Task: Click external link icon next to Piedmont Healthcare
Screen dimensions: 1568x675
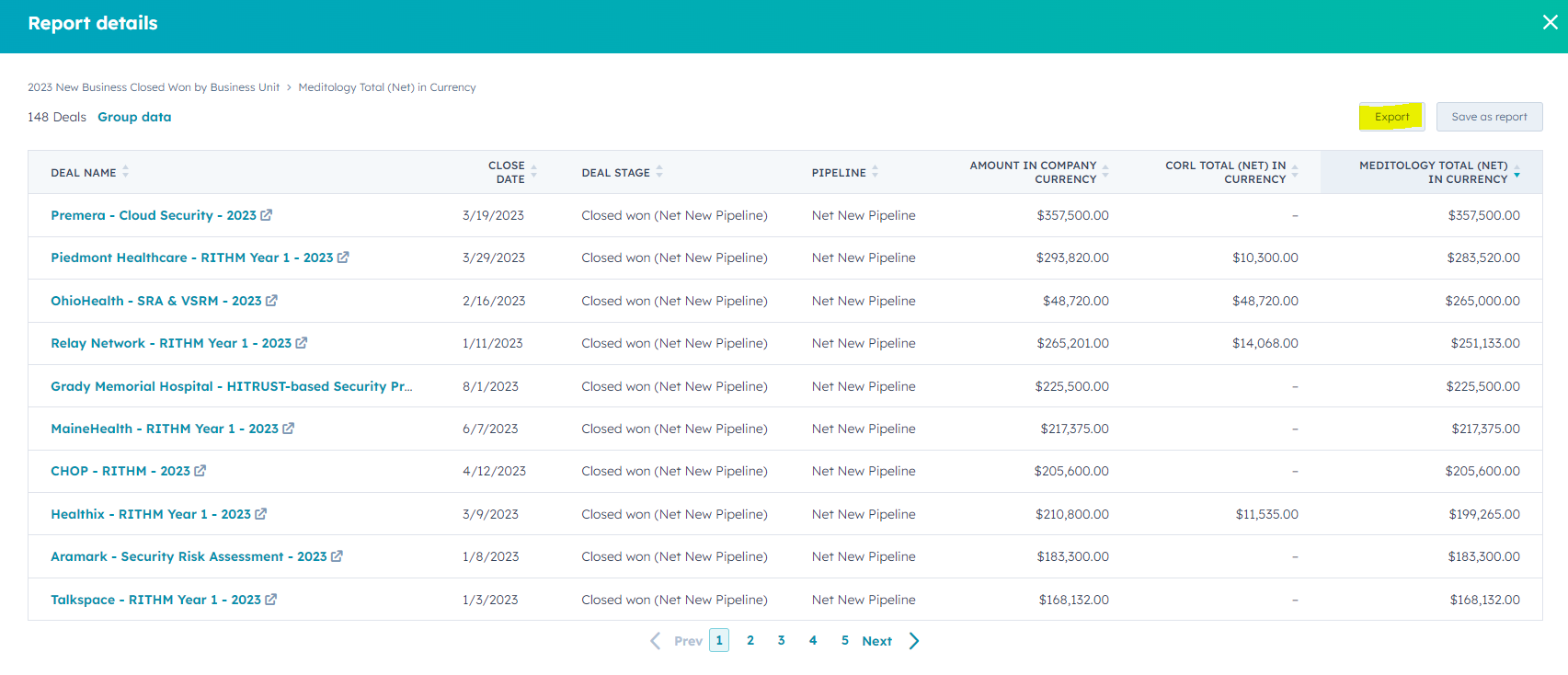Action: (x=343, y=257)
